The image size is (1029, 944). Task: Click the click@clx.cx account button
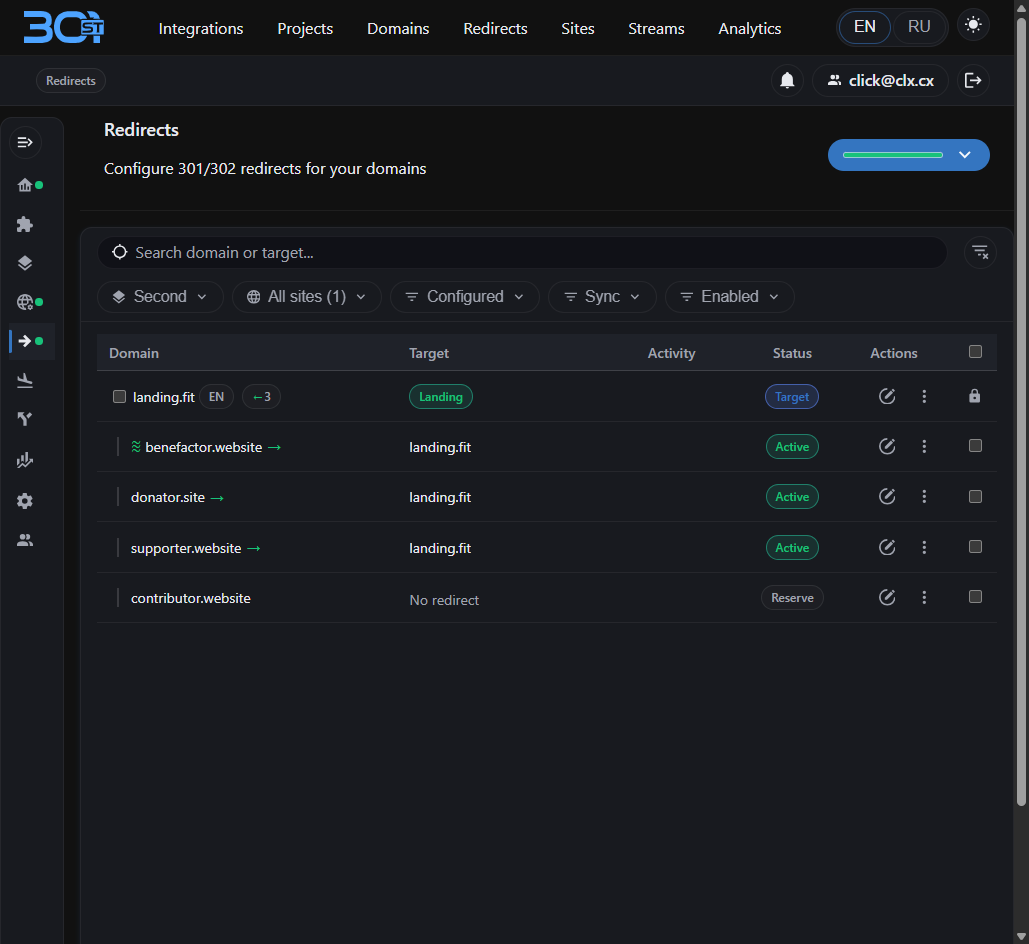(x=880, y=80)
